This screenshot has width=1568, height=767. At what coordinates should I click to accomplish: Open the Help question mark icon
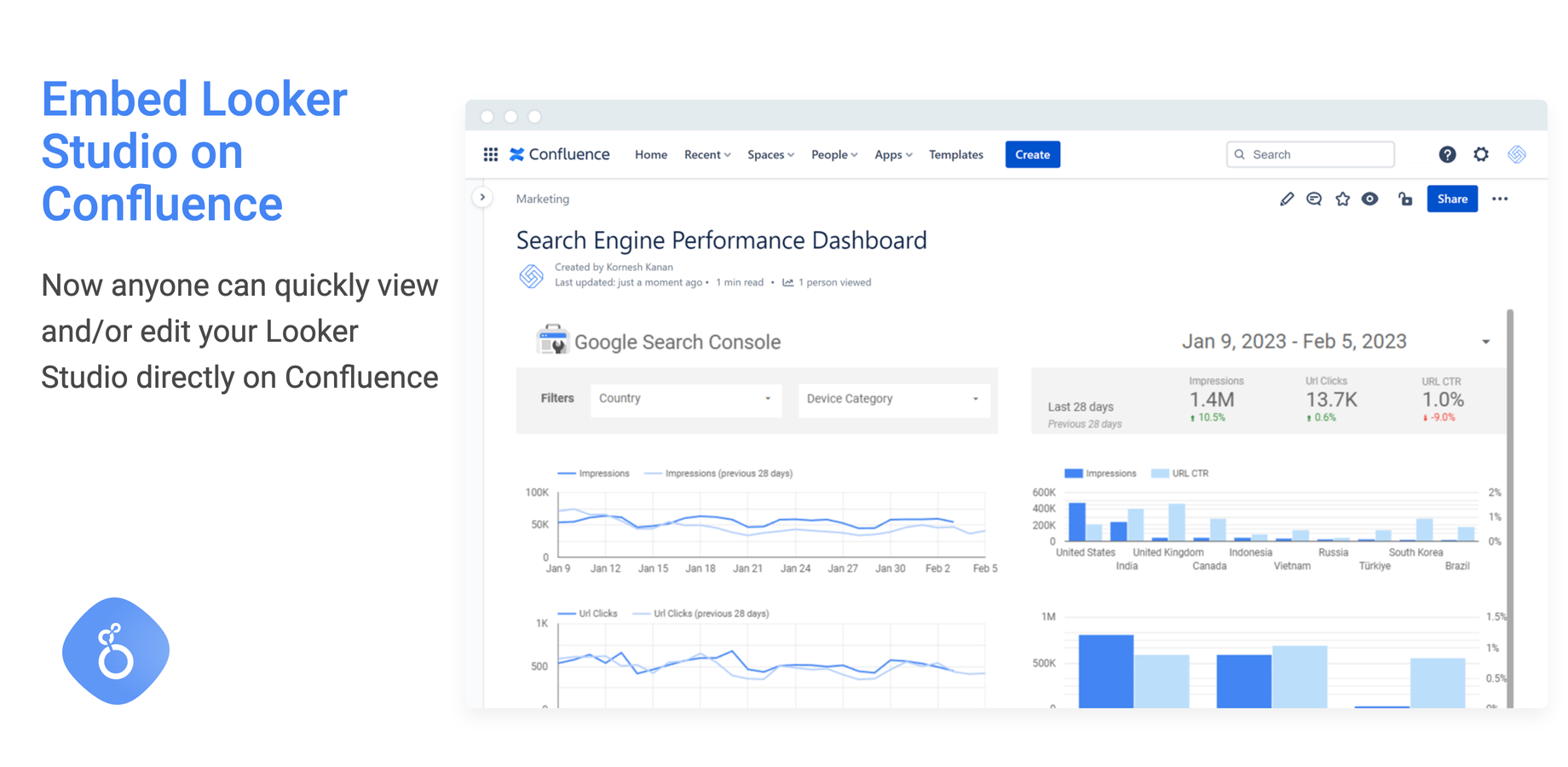[x=1447, y=154]
